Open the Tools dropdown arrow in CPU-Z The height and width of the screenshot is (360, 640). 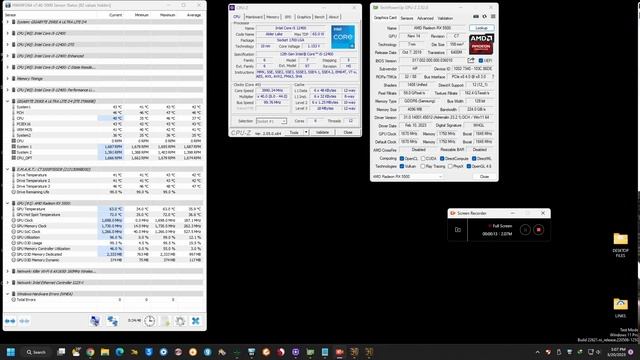tap(306, 132)
